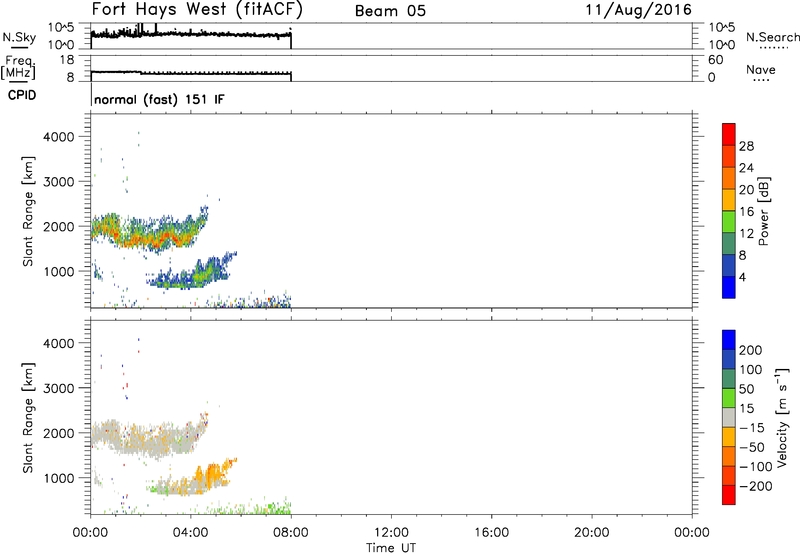The height and width of the screenshot is (554, 800).
Task: Click the red top segment of Power color bar
Action: 729,134
